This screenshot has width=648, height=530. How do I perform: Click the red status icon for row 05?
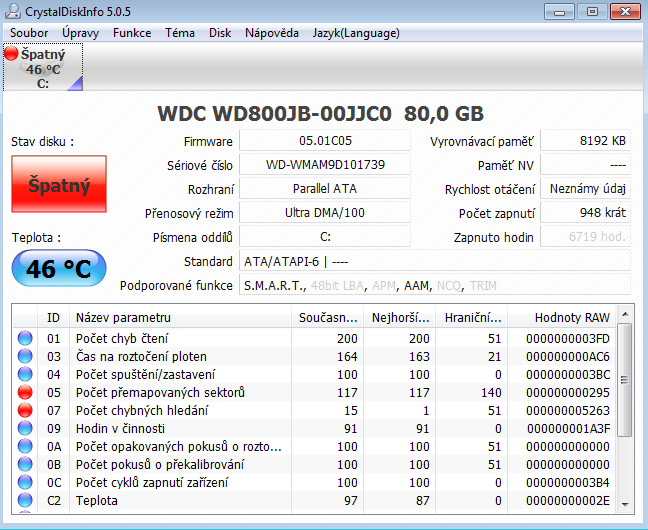[25, 392]
